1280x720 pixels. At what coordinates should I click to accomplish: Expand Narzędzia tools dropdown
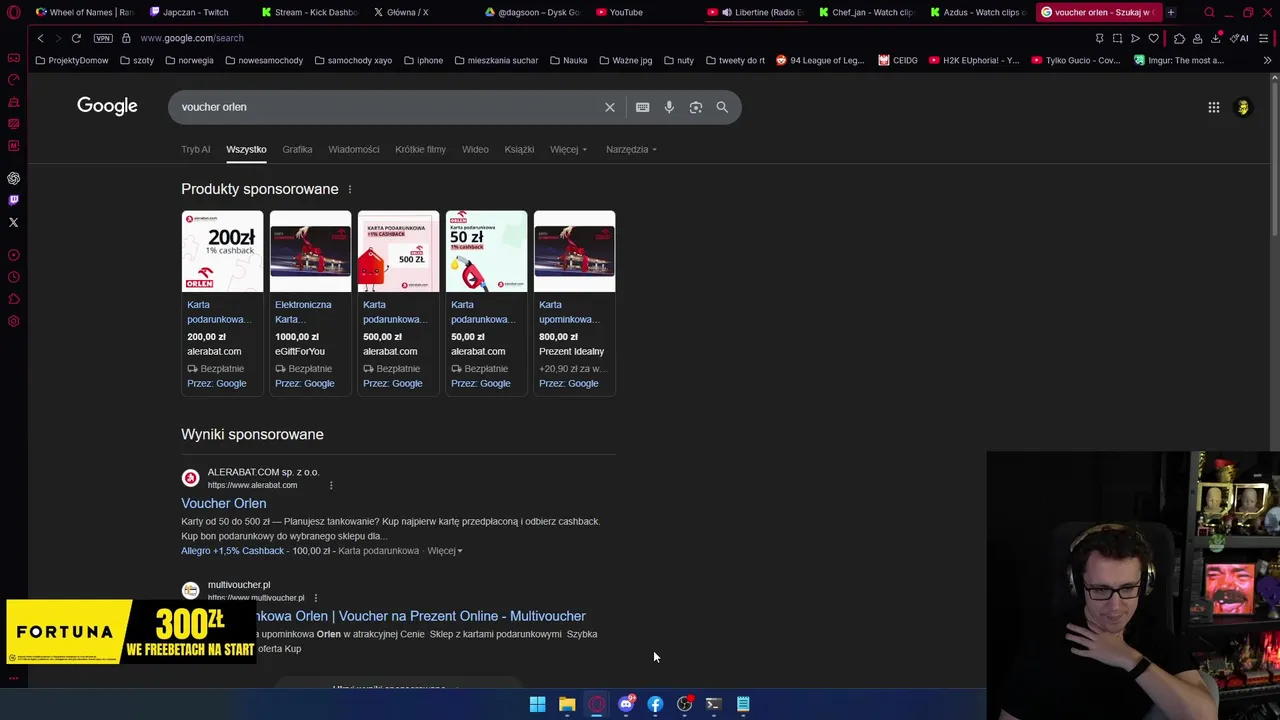pyautogui.click(x=631, y=149)
